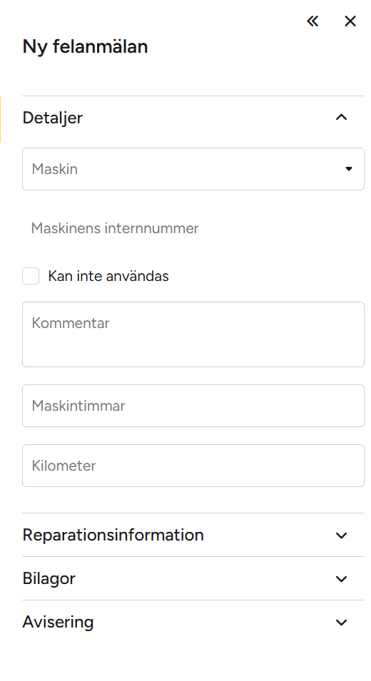Click inside the Kommentar text area

coord(193,334)
